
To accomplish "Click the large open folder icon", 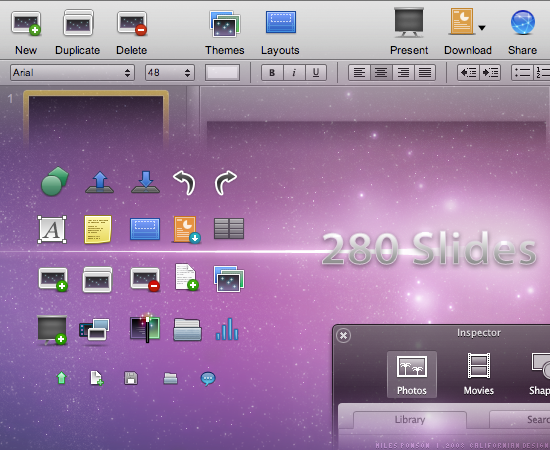I will [x=187, y=330].
